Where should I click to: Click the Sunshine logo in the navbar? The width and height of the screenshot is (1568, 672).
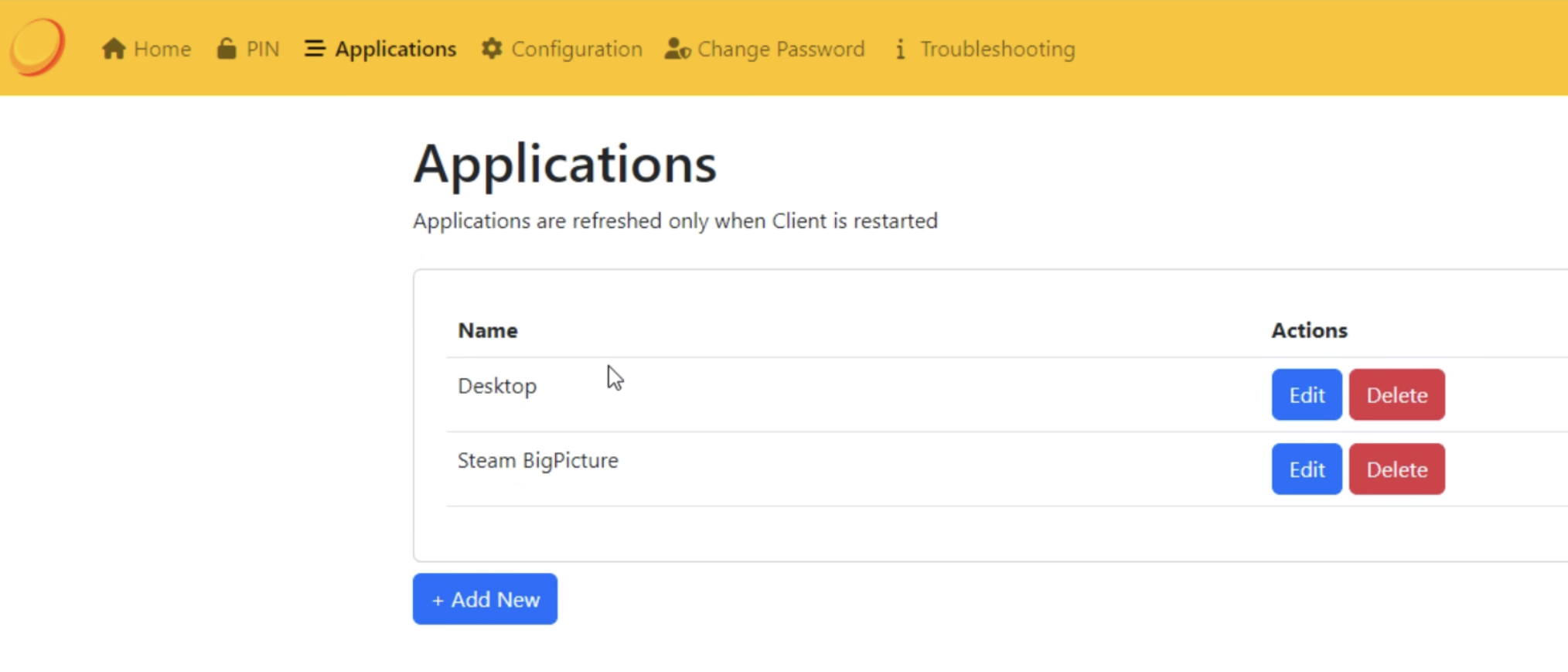[37, 47]
